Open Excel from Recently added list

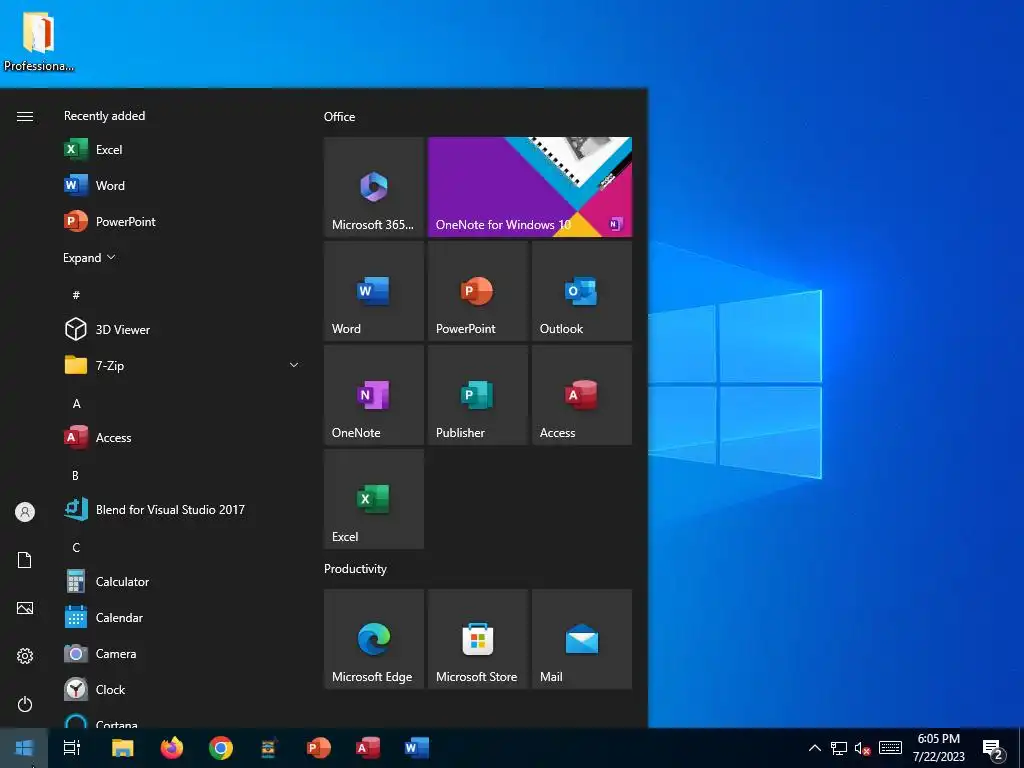(x=183, y=150)
